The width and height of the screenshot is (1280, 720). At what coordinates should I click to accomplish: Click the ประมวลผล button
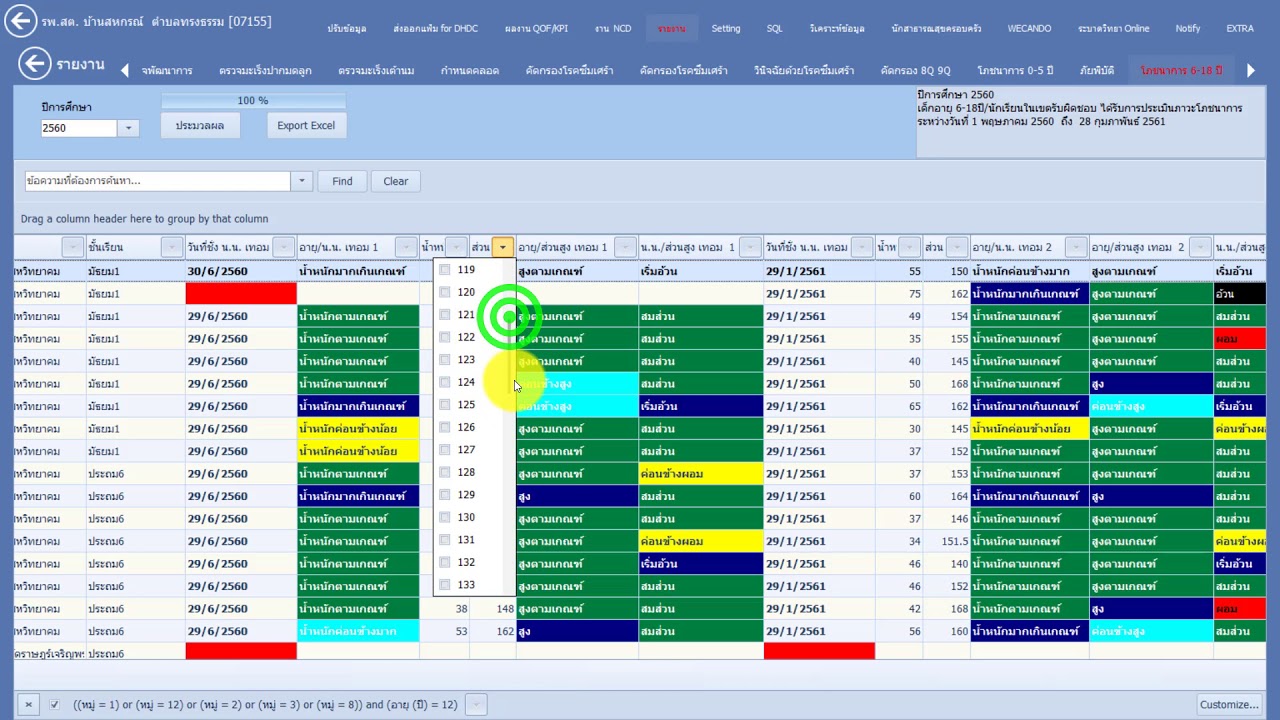[200, 125]
